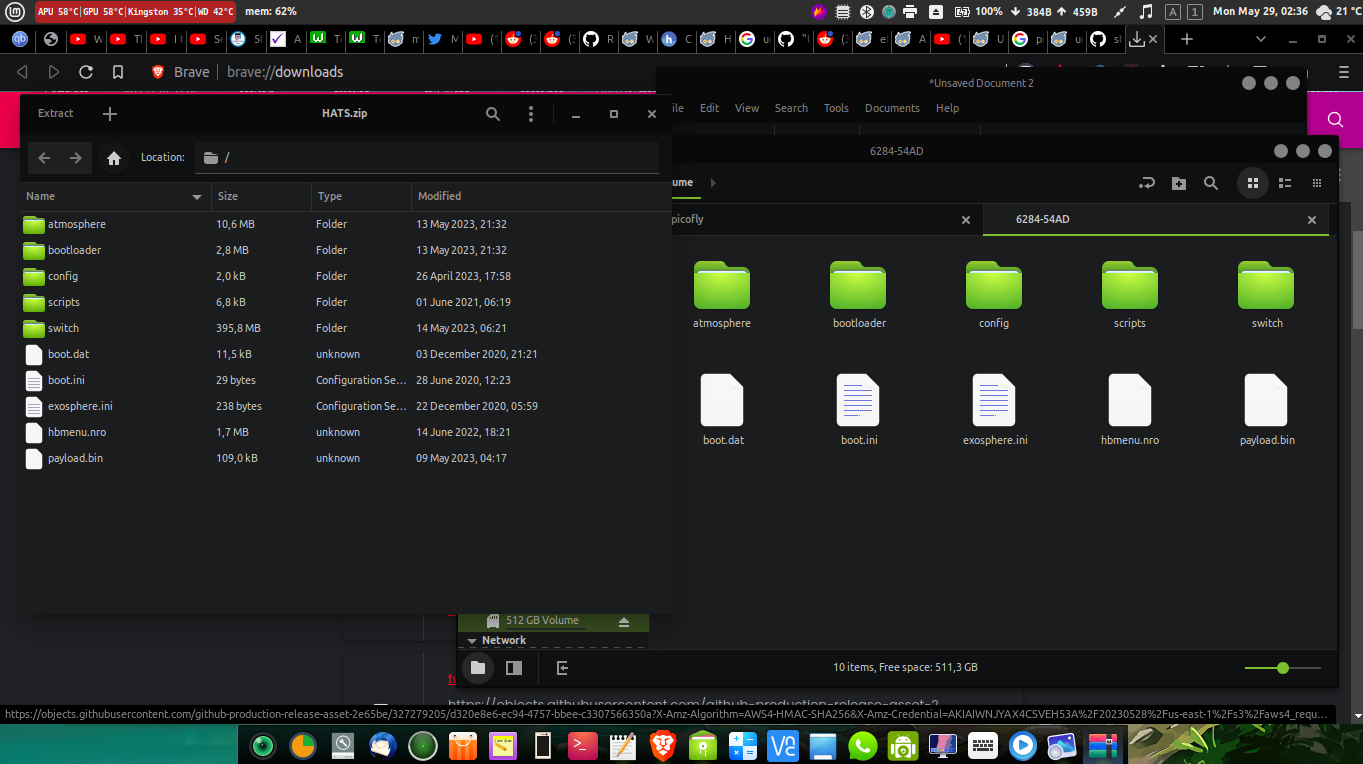Select the switch folder row in HATS.zip

point(345,328)
